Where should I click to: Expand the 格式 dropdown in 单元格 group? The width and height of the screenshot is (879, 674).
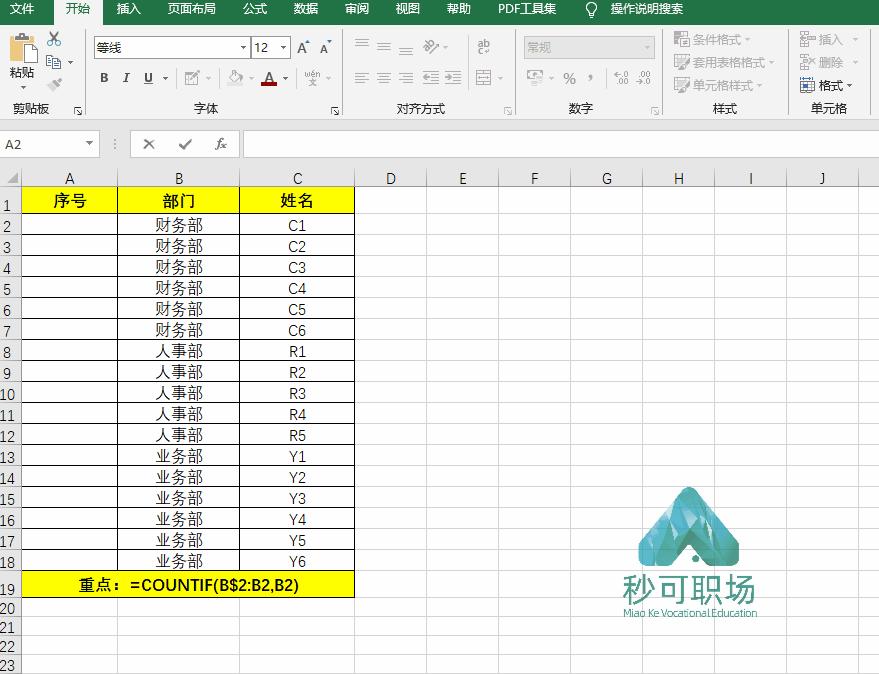(833, 85)
